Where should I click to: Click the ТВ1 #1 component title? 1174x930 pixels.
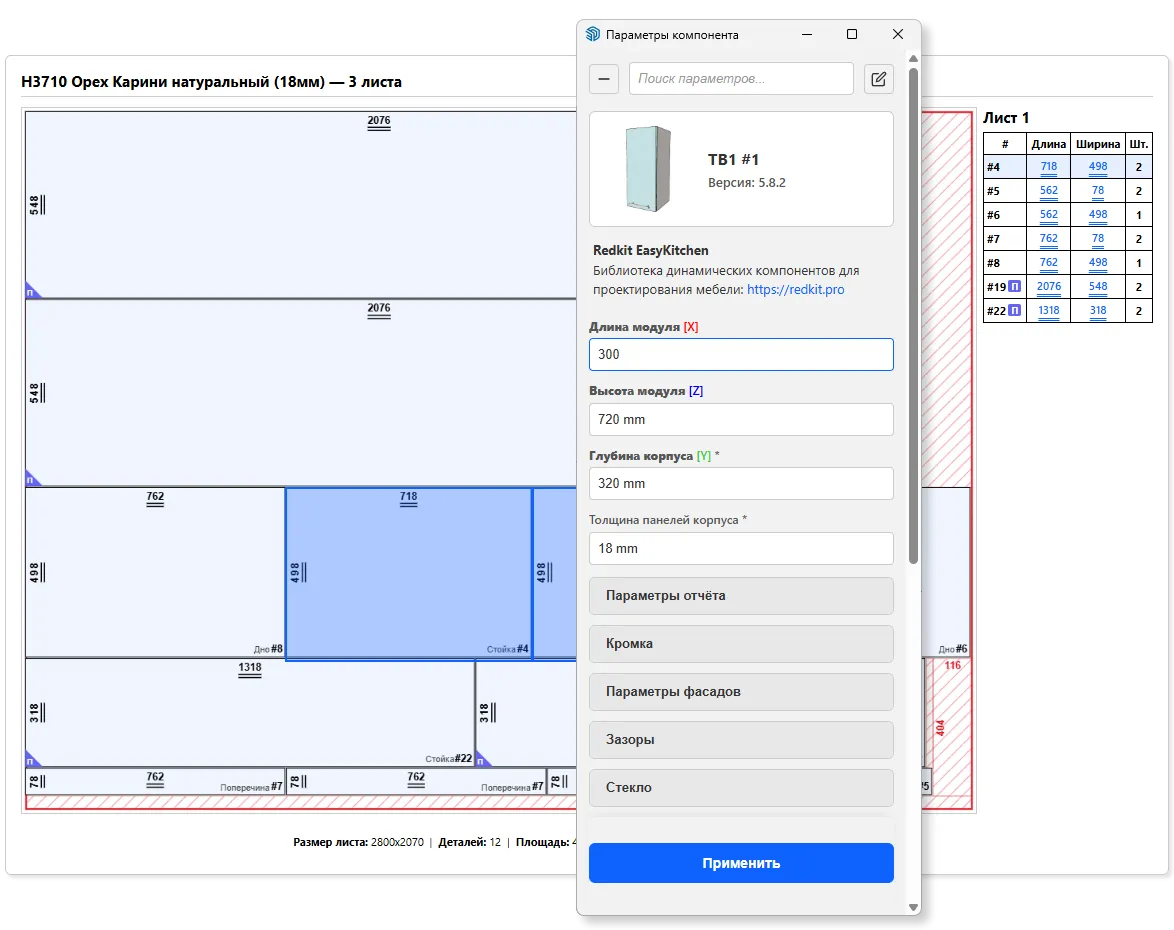click(733, 159)
